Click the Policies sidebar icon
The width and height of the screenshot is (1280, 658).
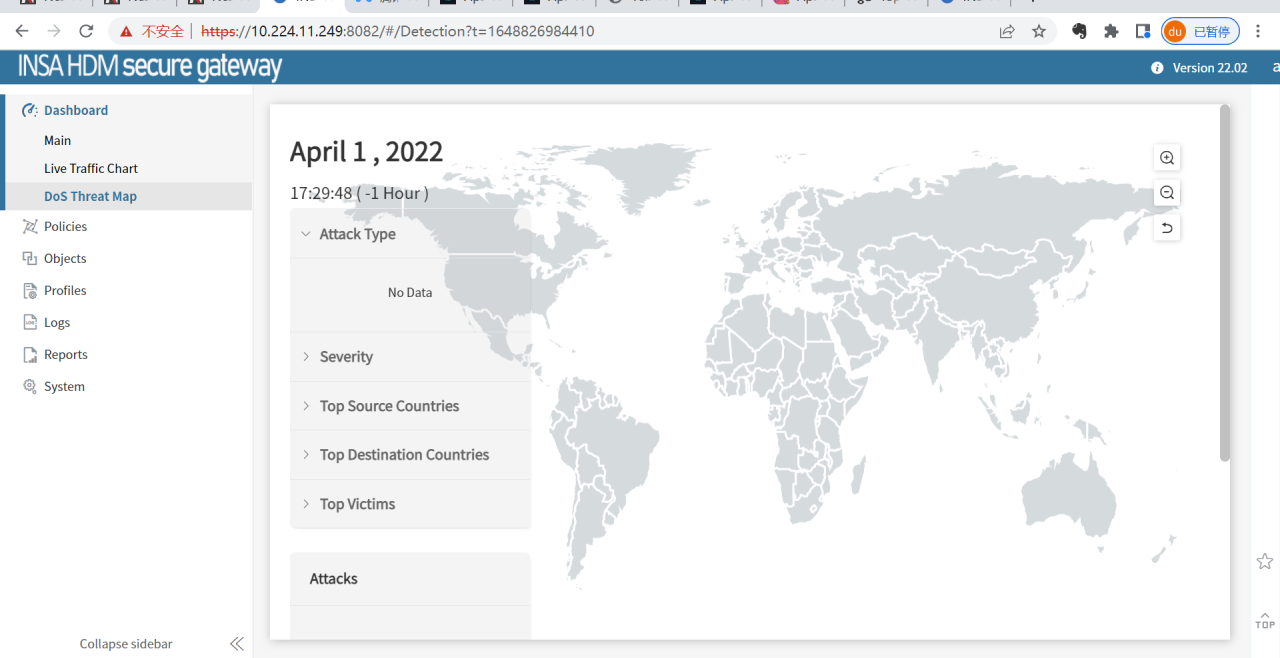pyautogui.click(x=30, y=227)
